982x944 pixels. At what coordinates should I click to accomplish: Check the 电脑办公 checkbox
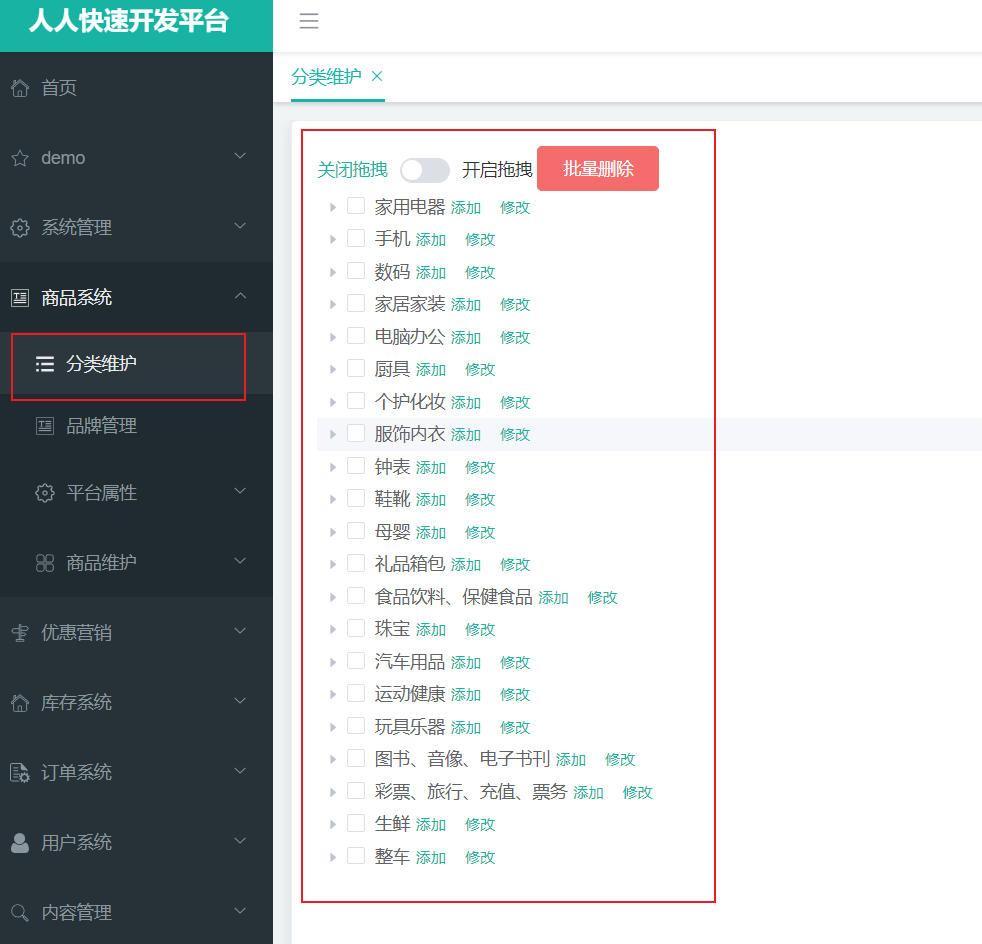point(356,336)
